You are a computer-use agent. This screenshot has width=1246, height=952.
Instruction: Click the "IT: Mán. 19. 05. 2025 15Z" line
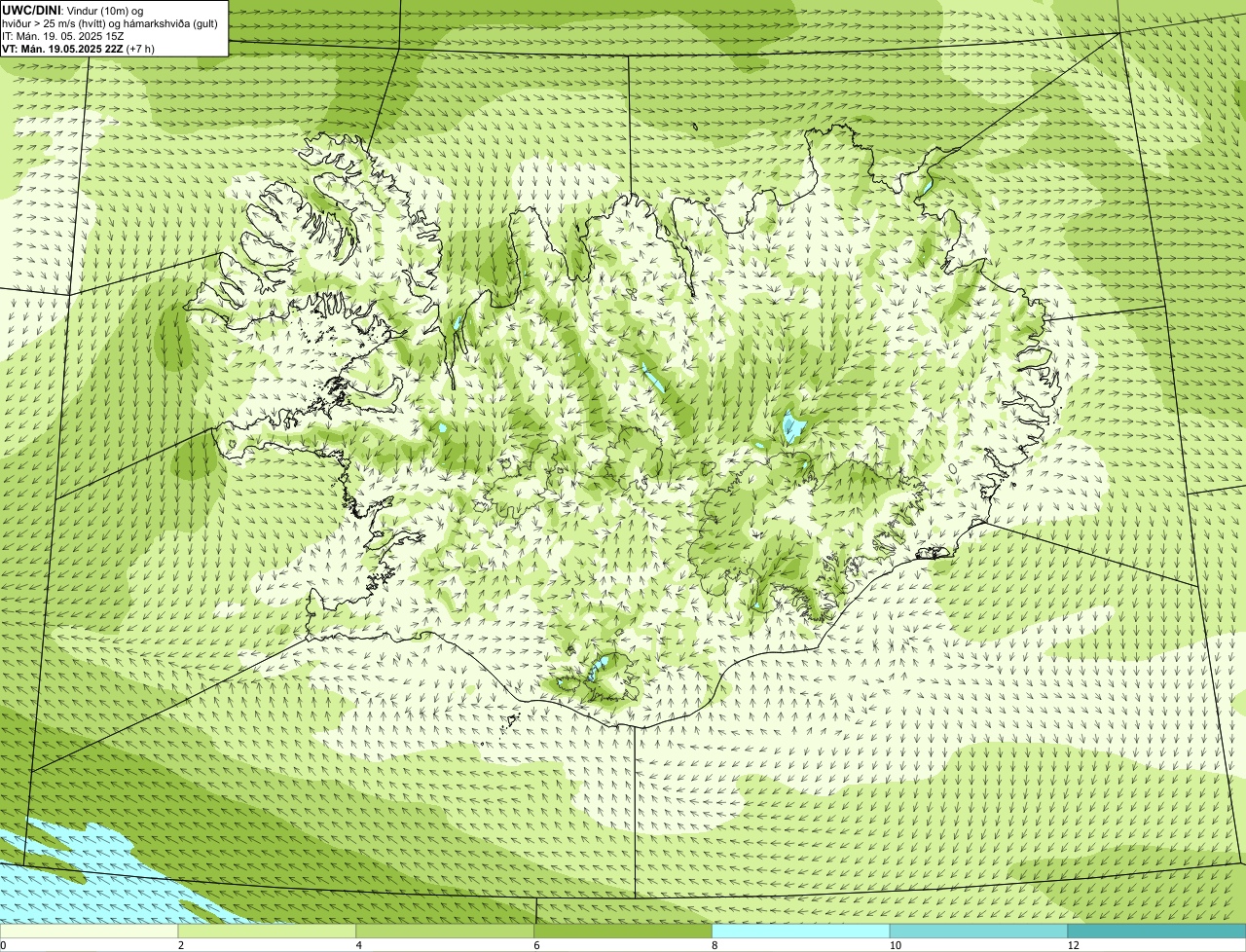click(x=63, y=35)
